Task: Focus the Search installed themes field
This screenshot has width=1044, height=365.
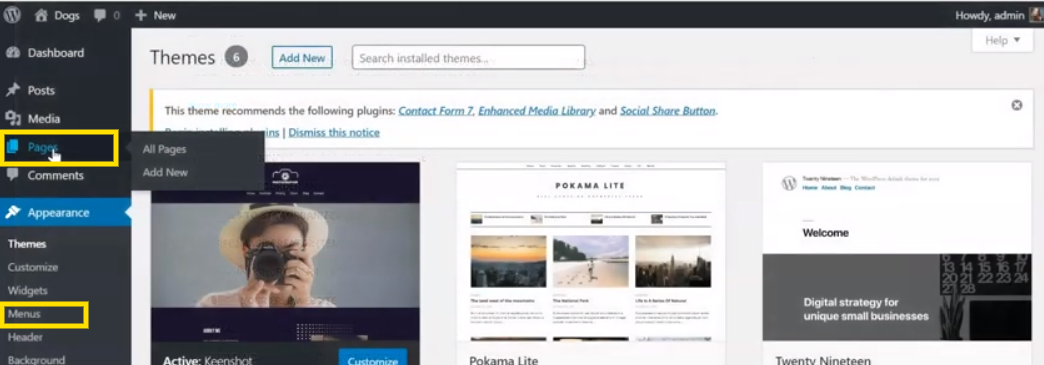Action: point(468,57)
